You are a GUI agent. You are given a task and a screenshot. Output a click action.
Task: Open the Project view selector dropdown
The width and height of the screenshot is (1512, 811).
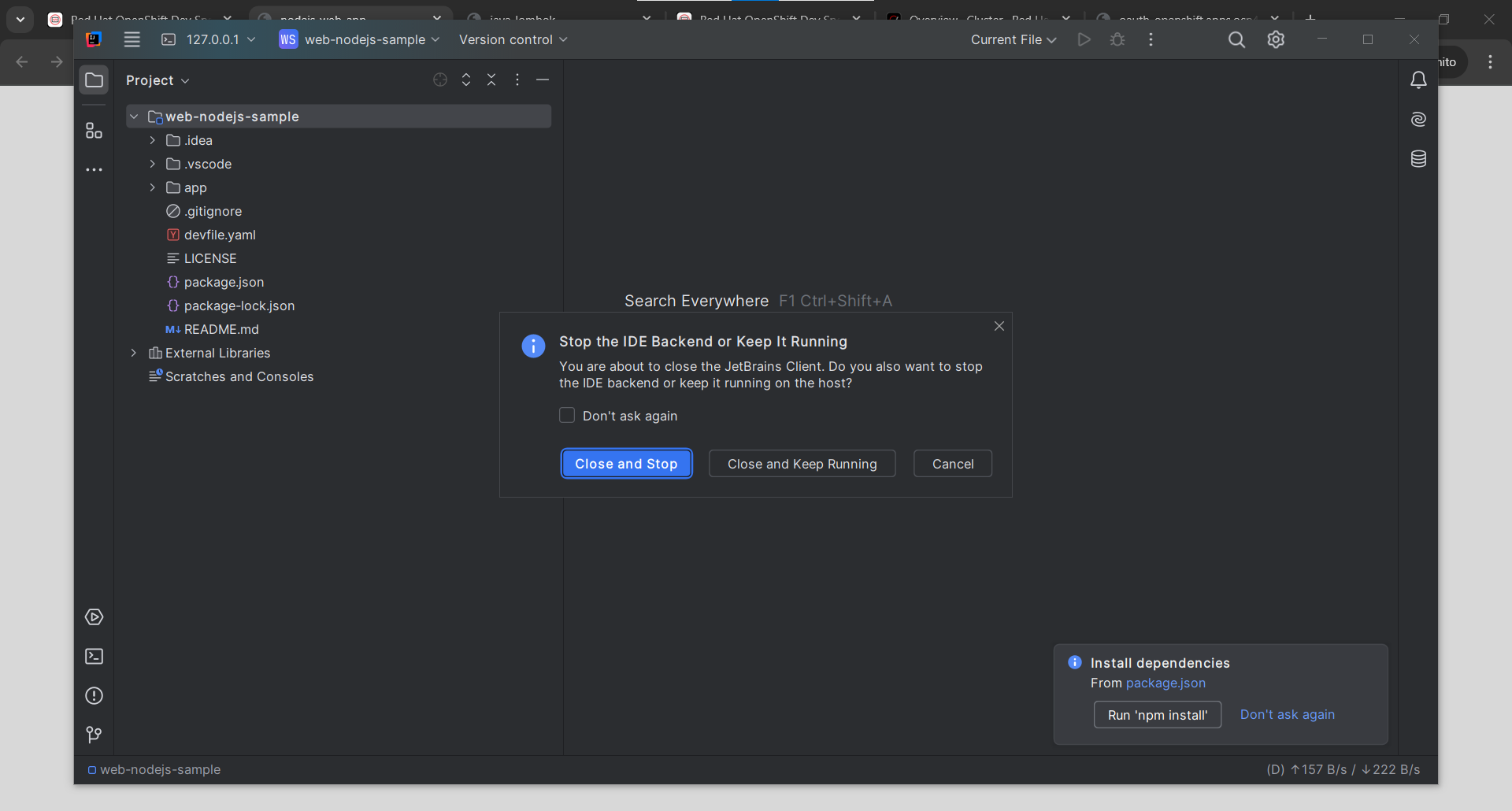(157, 80)
